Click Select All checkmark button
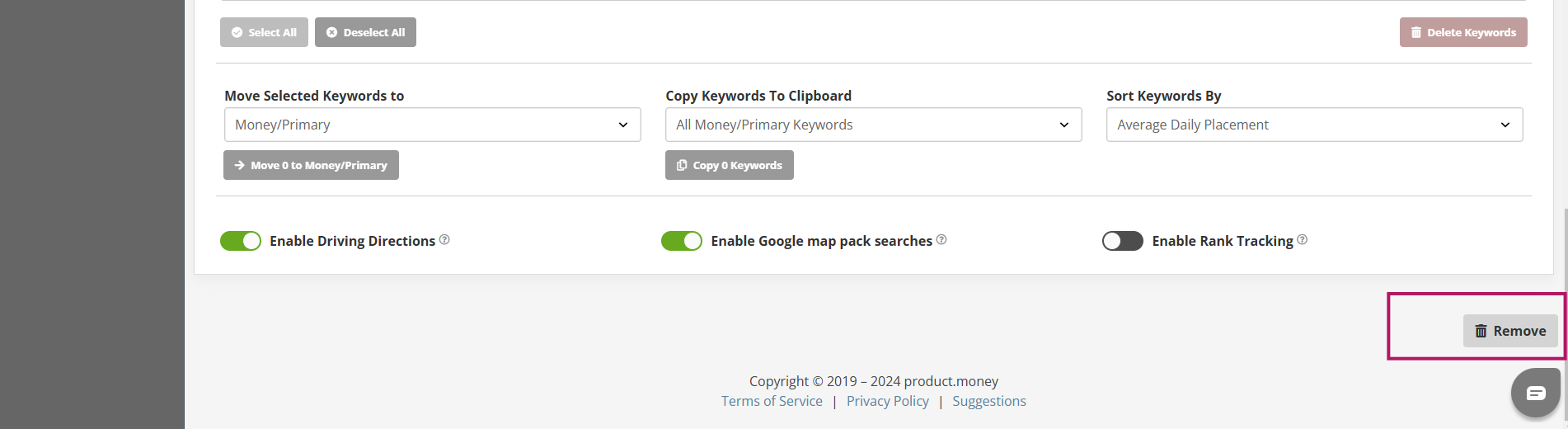The height and width of the screenshot is (429, 1568). click(264, 32)
